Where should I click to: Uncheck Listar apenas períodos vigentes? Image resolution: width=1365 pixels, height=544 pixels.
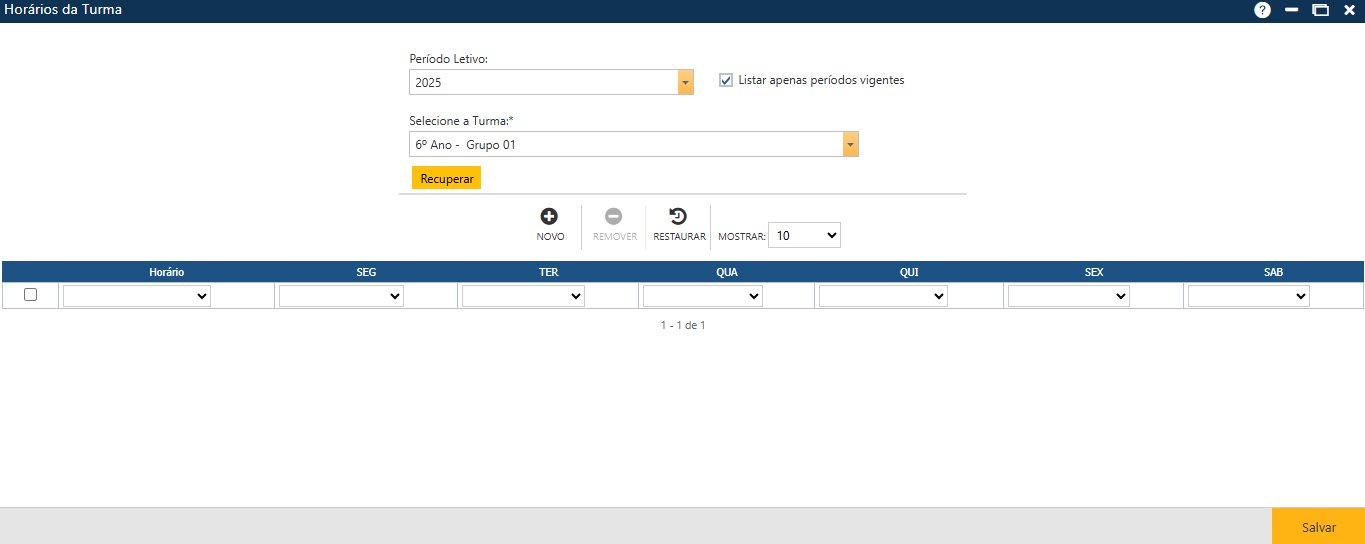726,80
